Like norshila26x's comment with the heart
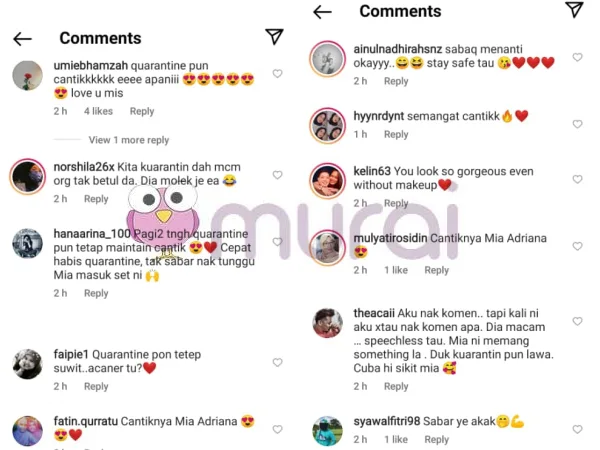600x450 pixels. coord(277,175)
